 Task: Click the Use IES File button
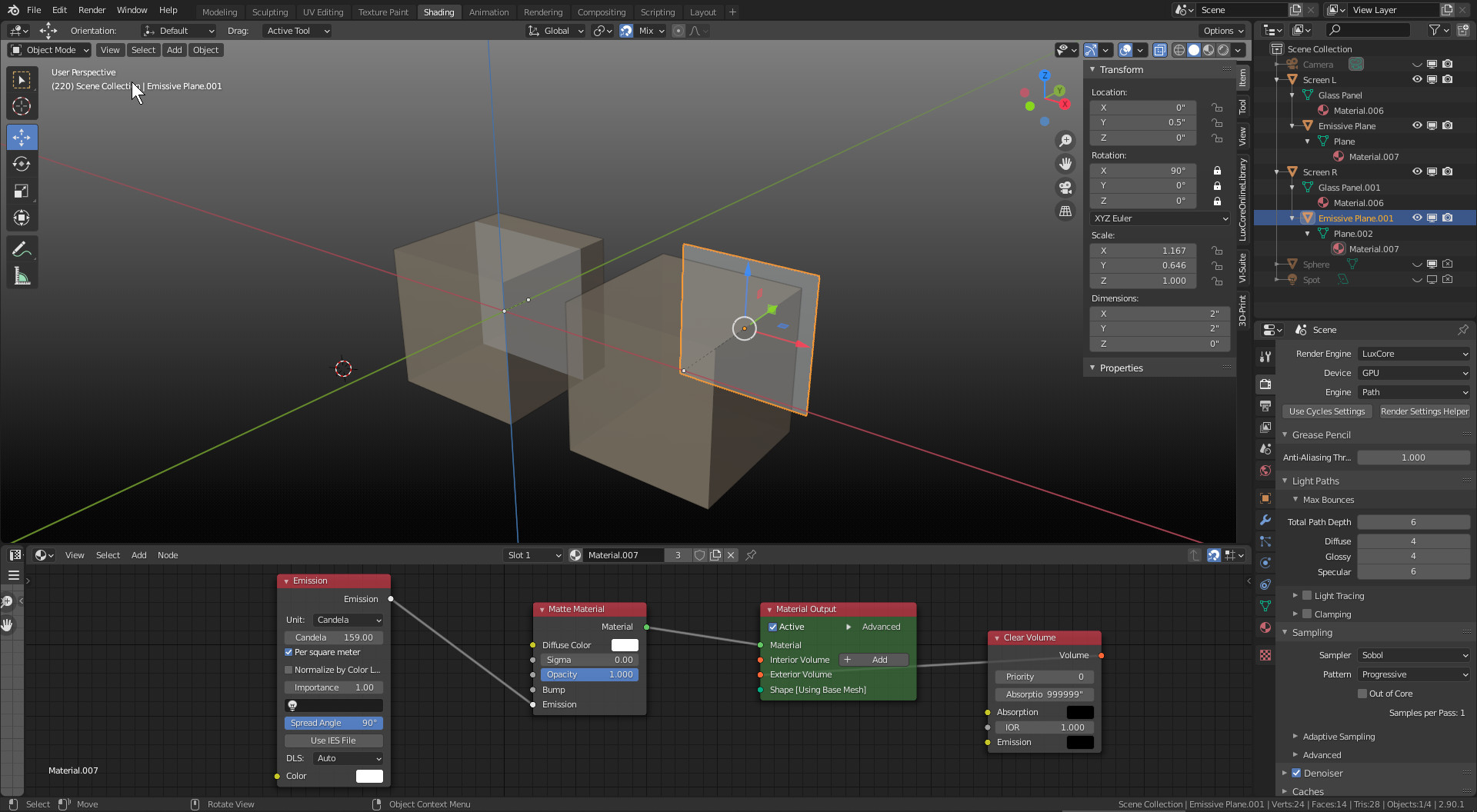[333, 740]
